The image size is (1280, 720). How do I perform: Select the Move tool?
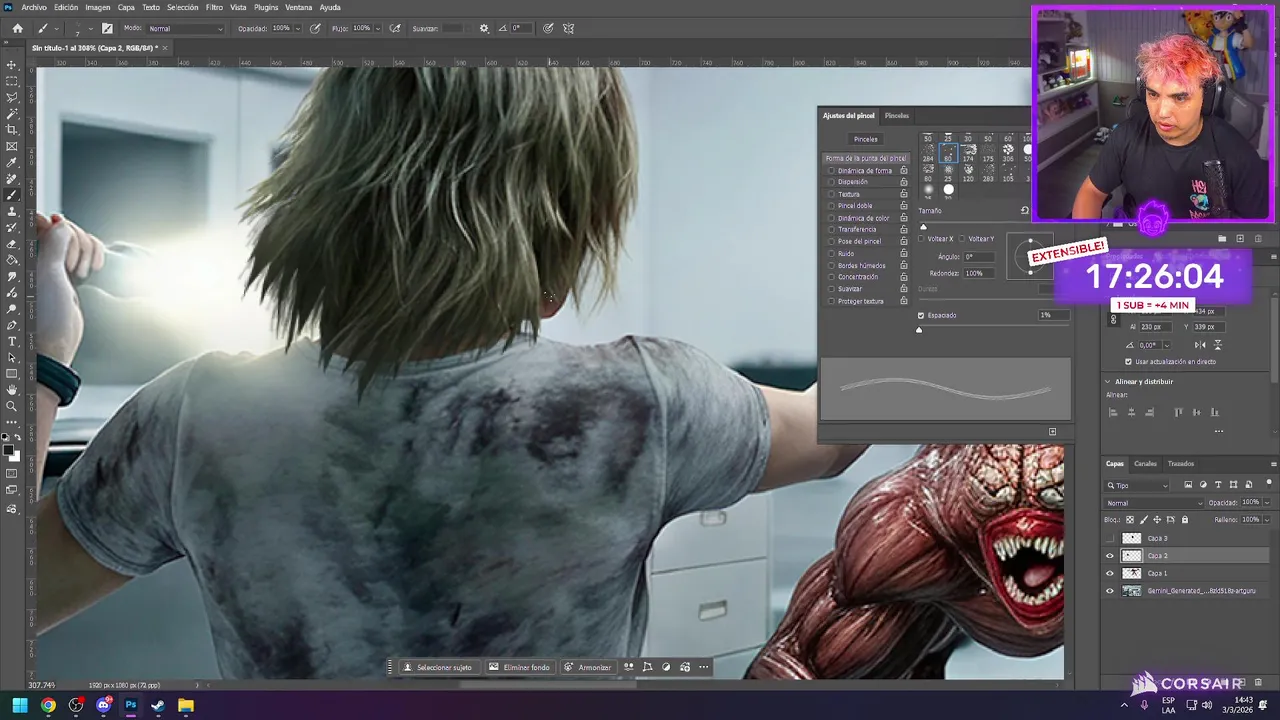(12, 65)
